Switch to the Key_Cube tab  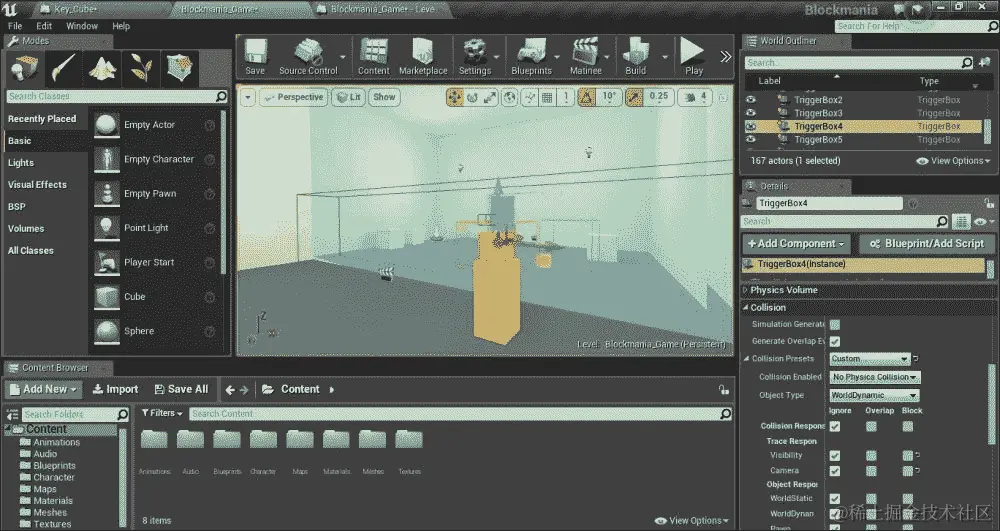click(x=75, y=9)
